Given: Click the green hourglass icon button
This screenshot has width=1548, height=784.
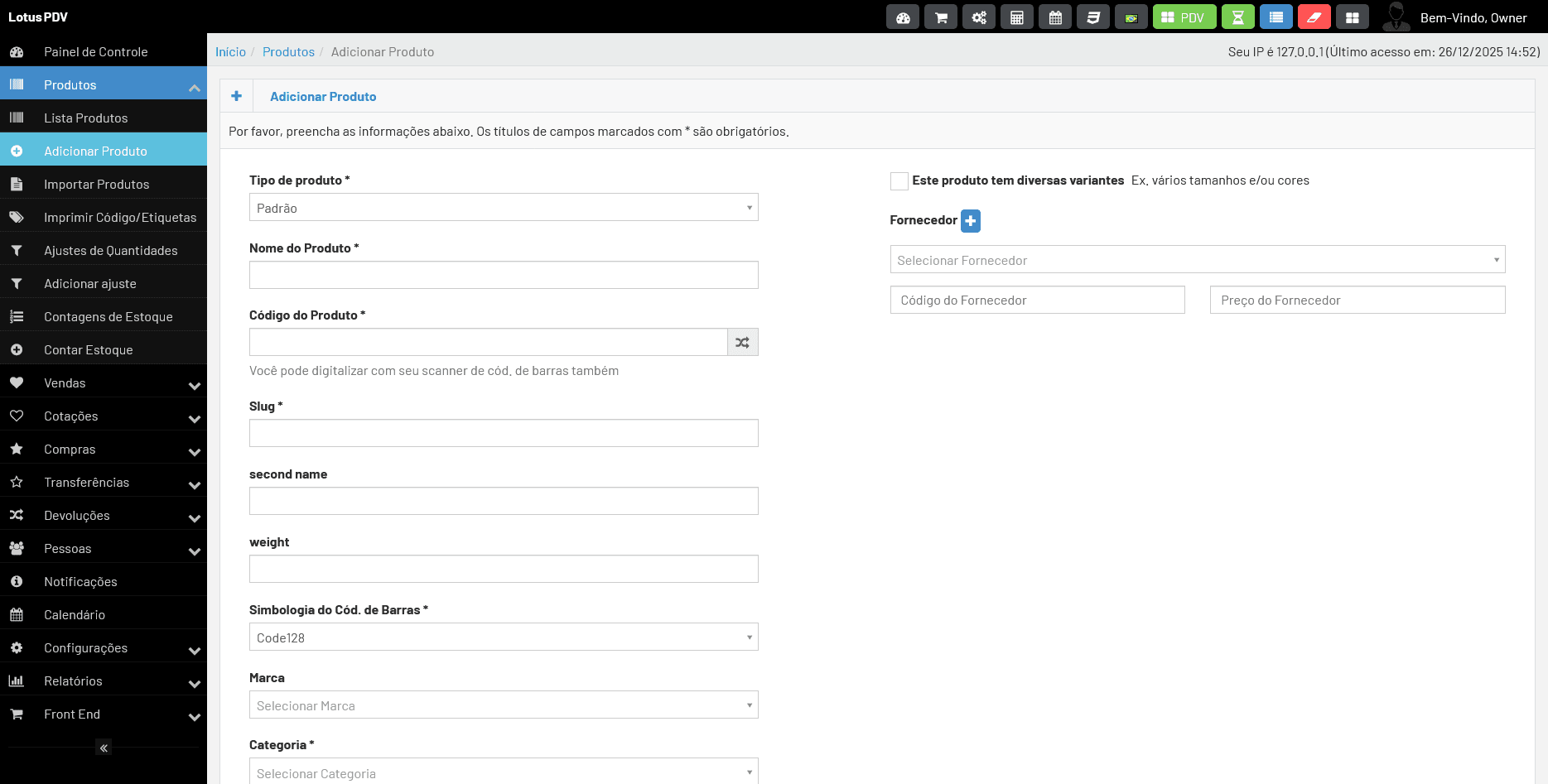Looking at the screenshot, I should [x=1237, y=17].
